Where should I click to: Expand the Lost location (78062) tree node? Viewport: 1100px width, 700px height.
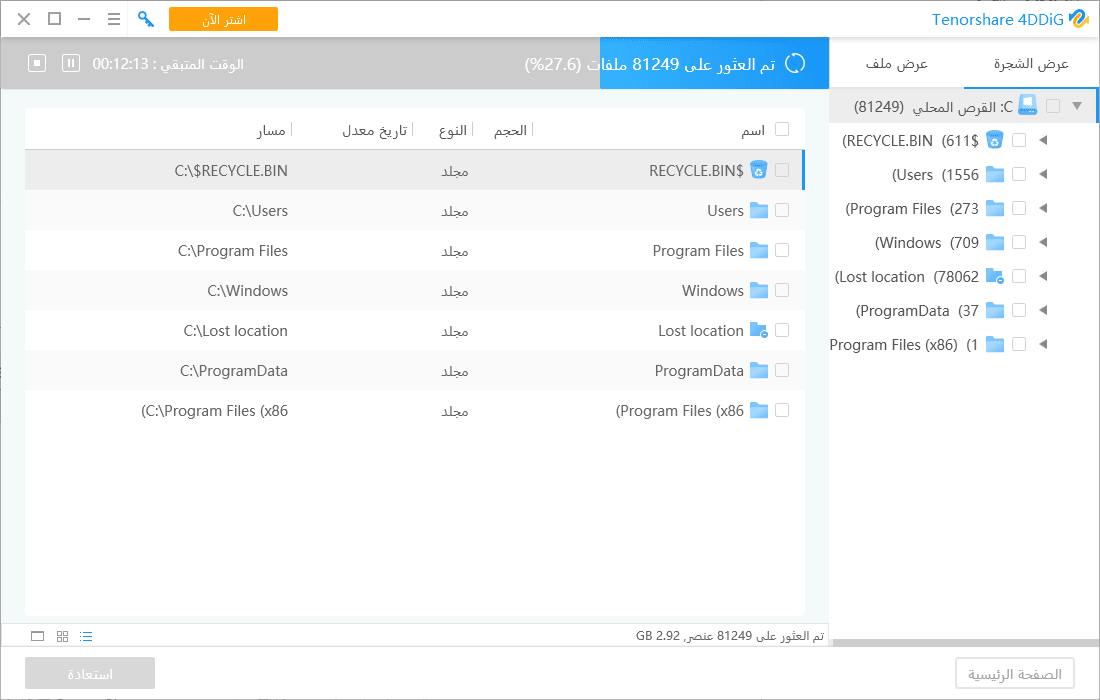(1043, 276)
